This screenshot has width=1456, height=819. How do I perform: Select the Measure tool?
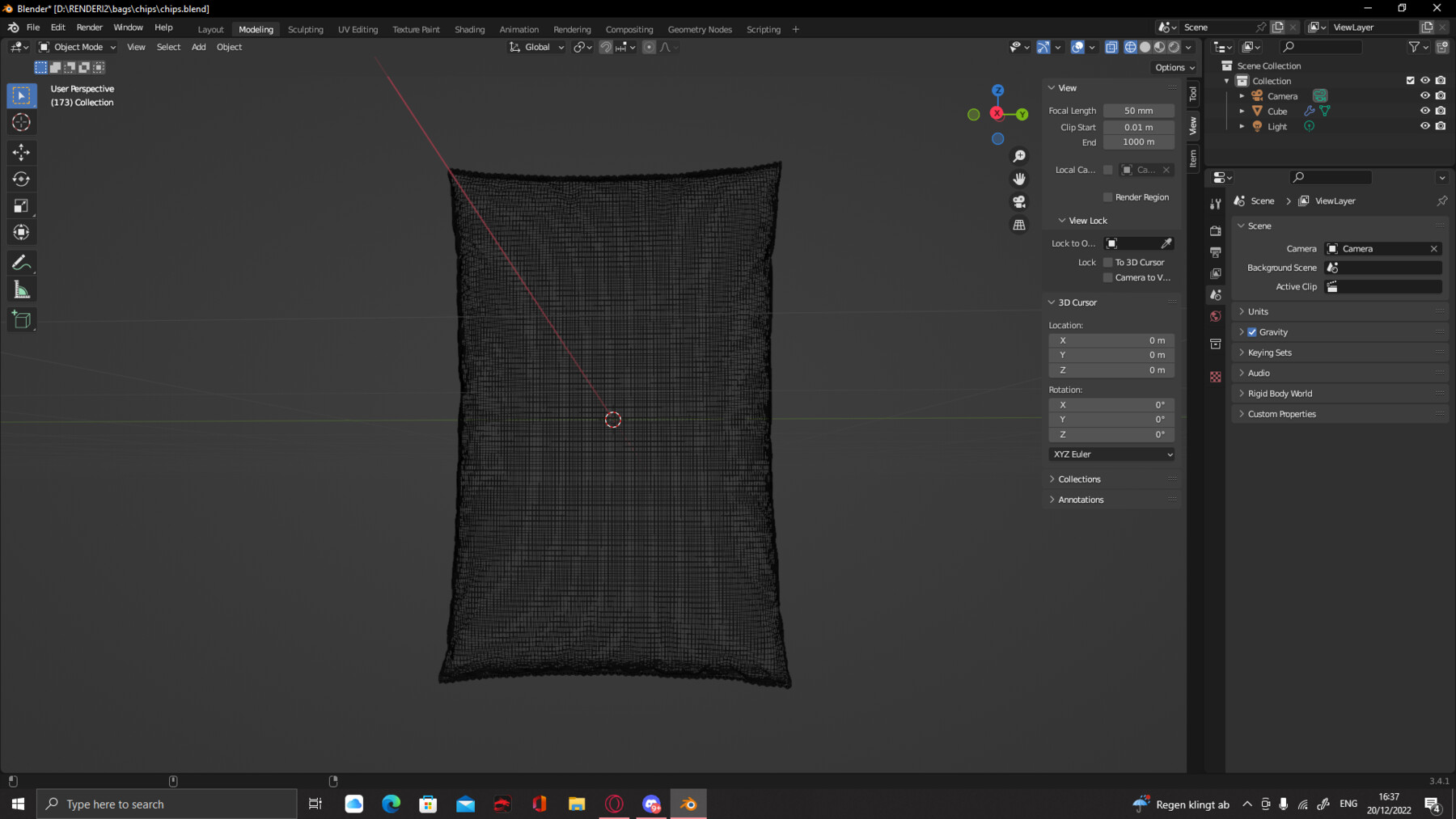tap(22, 290)
